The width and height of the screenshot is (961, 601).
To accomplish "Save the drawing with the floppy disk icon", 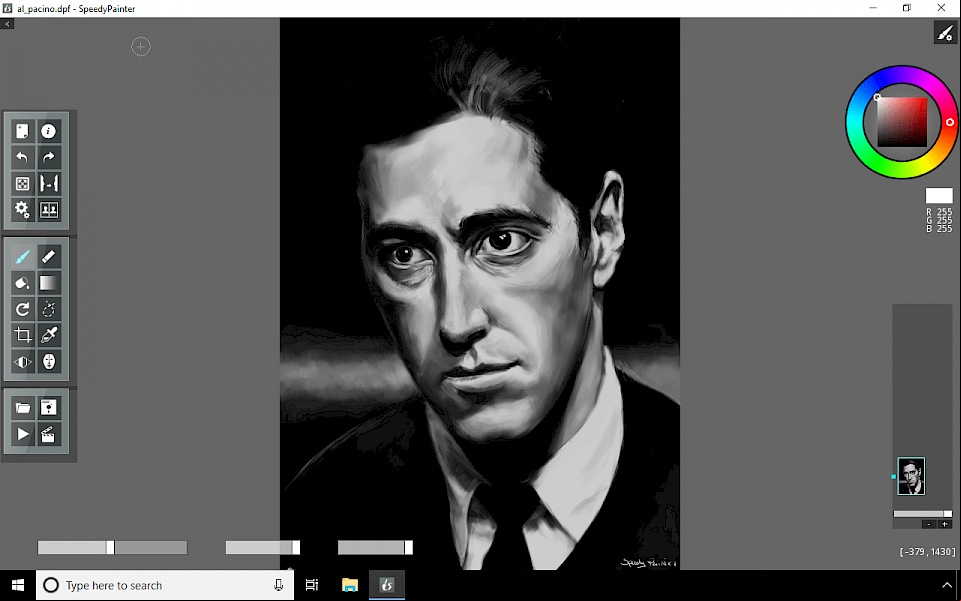I will [x=48, y=408].
